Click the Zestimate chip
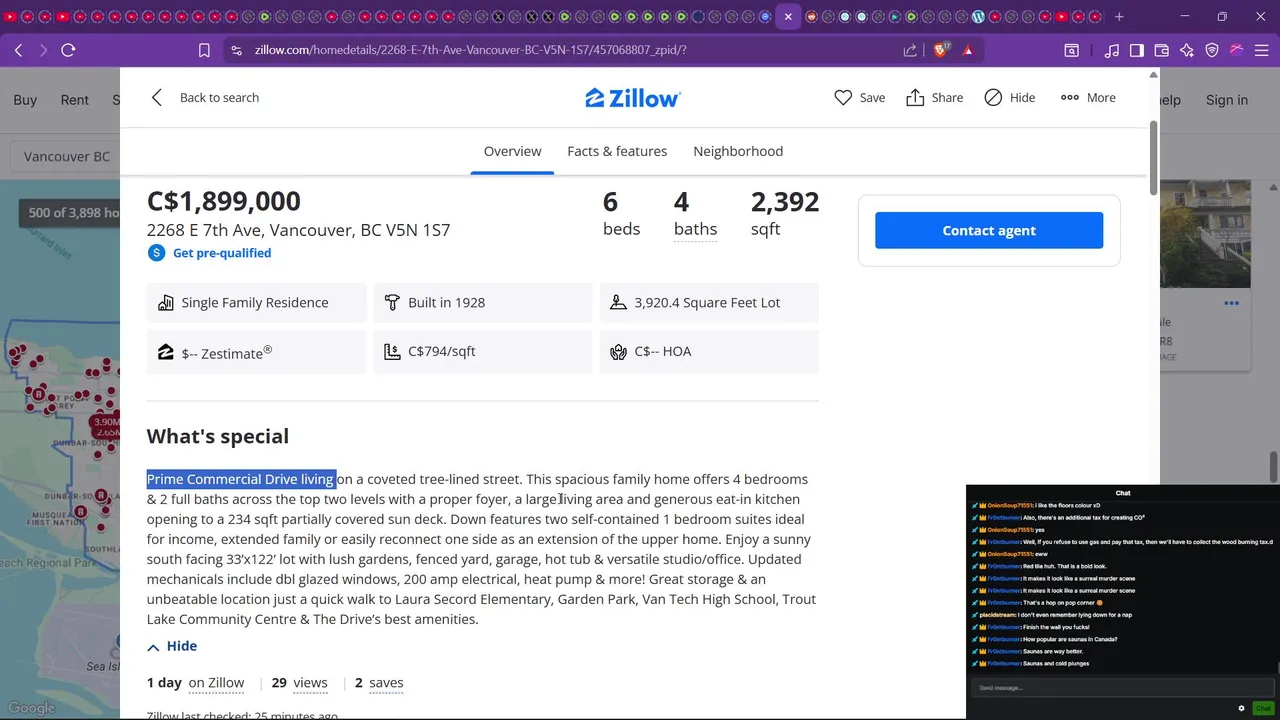This screenshot has height=720, width=1280. (256, 352)
